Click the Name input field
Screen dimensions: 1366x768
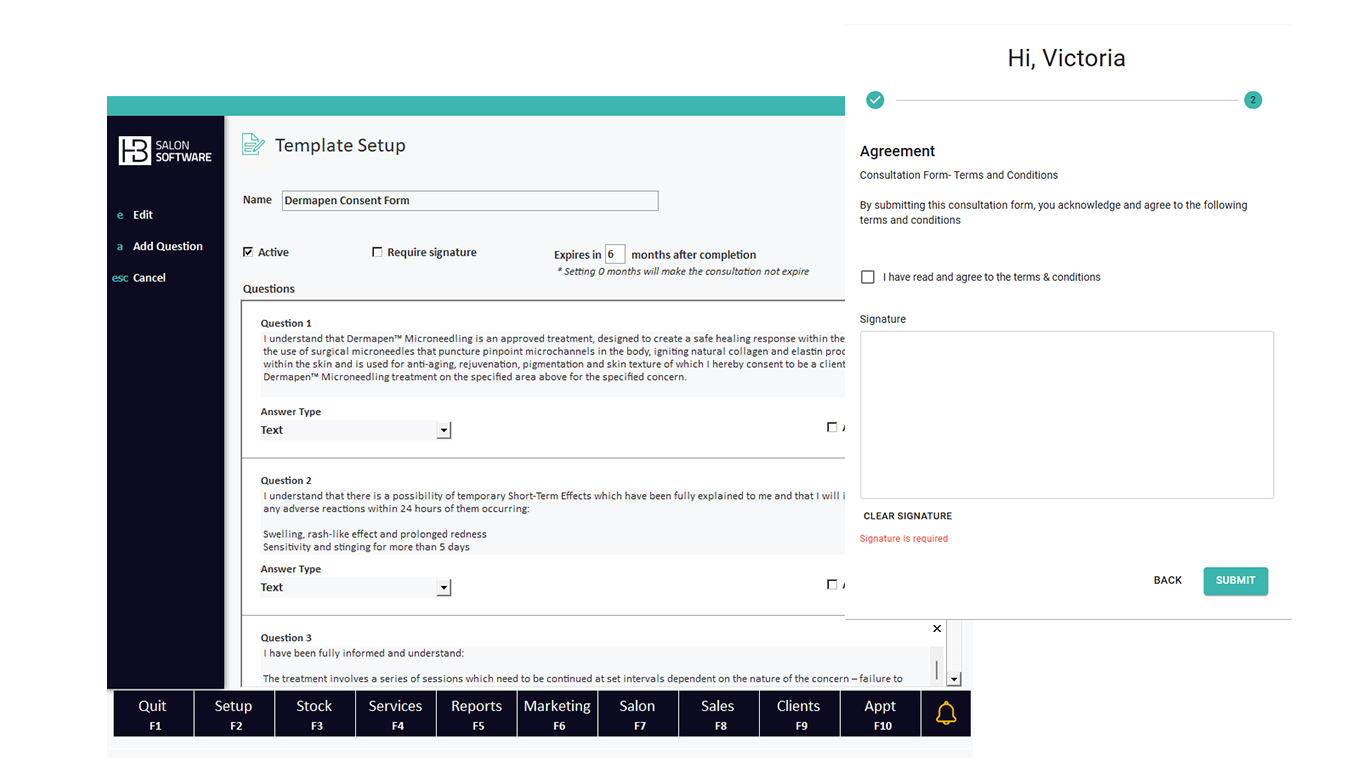(x=470, y=201)
